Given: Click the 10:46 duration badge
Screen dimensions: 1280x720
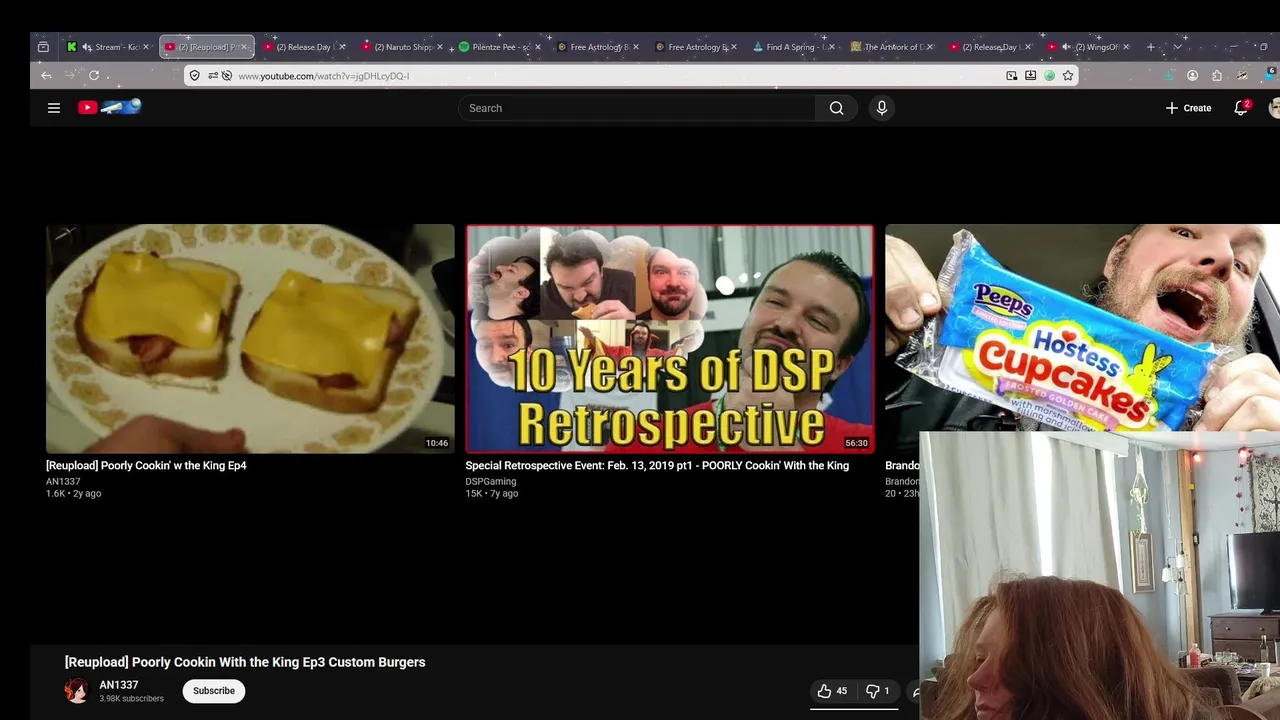Looking at the screenshot, I should (x=437, y=443).
